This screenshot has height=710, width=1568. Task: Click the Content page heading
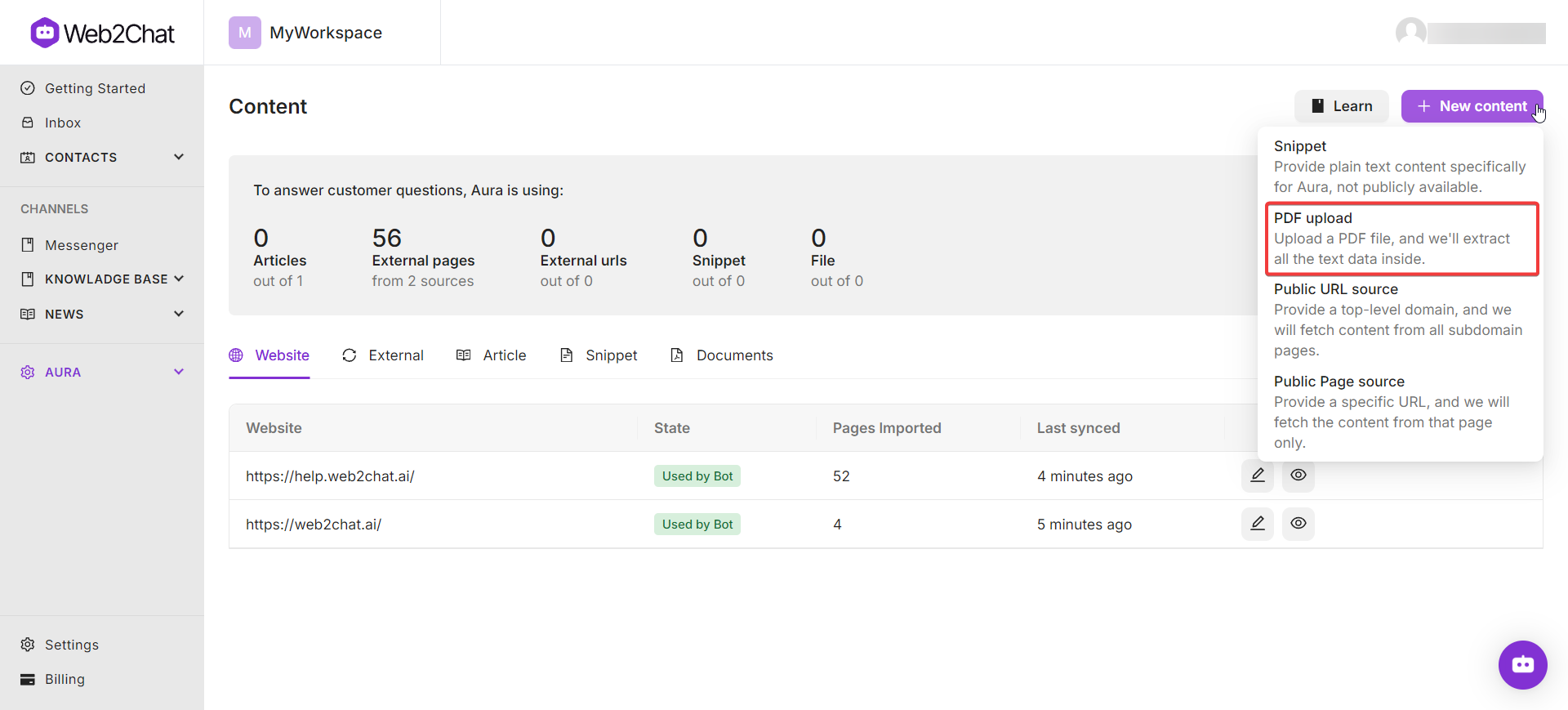tap(268, 106)
